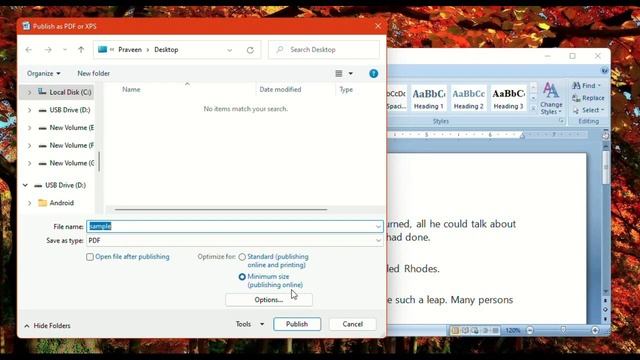Refresh the Desktop folder view

(250, 50)
